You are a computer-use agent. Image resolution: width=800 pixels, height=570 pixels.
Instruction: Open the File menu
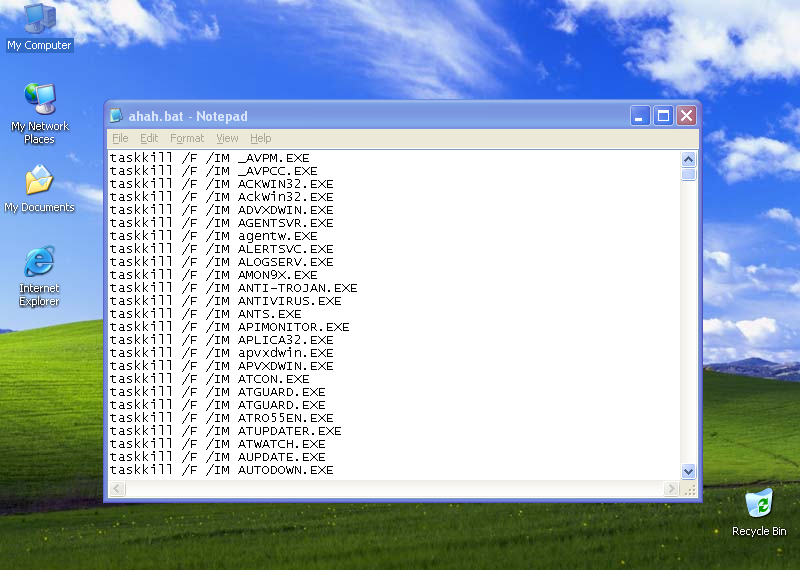point(120,138)
